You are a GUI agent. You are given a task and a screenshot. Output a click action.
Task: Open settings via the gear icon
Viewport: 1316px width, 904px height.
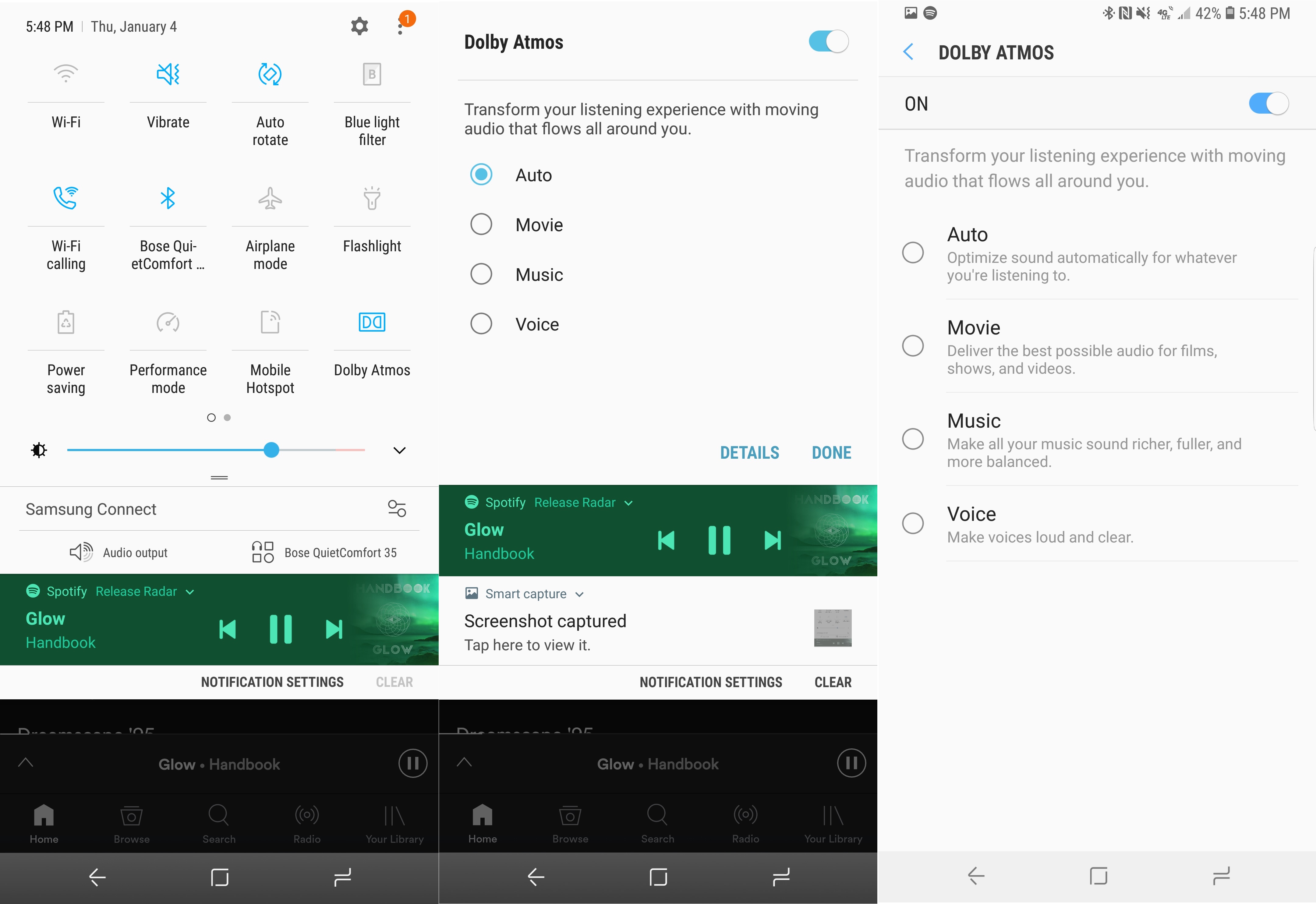click(x=359, y=26)
